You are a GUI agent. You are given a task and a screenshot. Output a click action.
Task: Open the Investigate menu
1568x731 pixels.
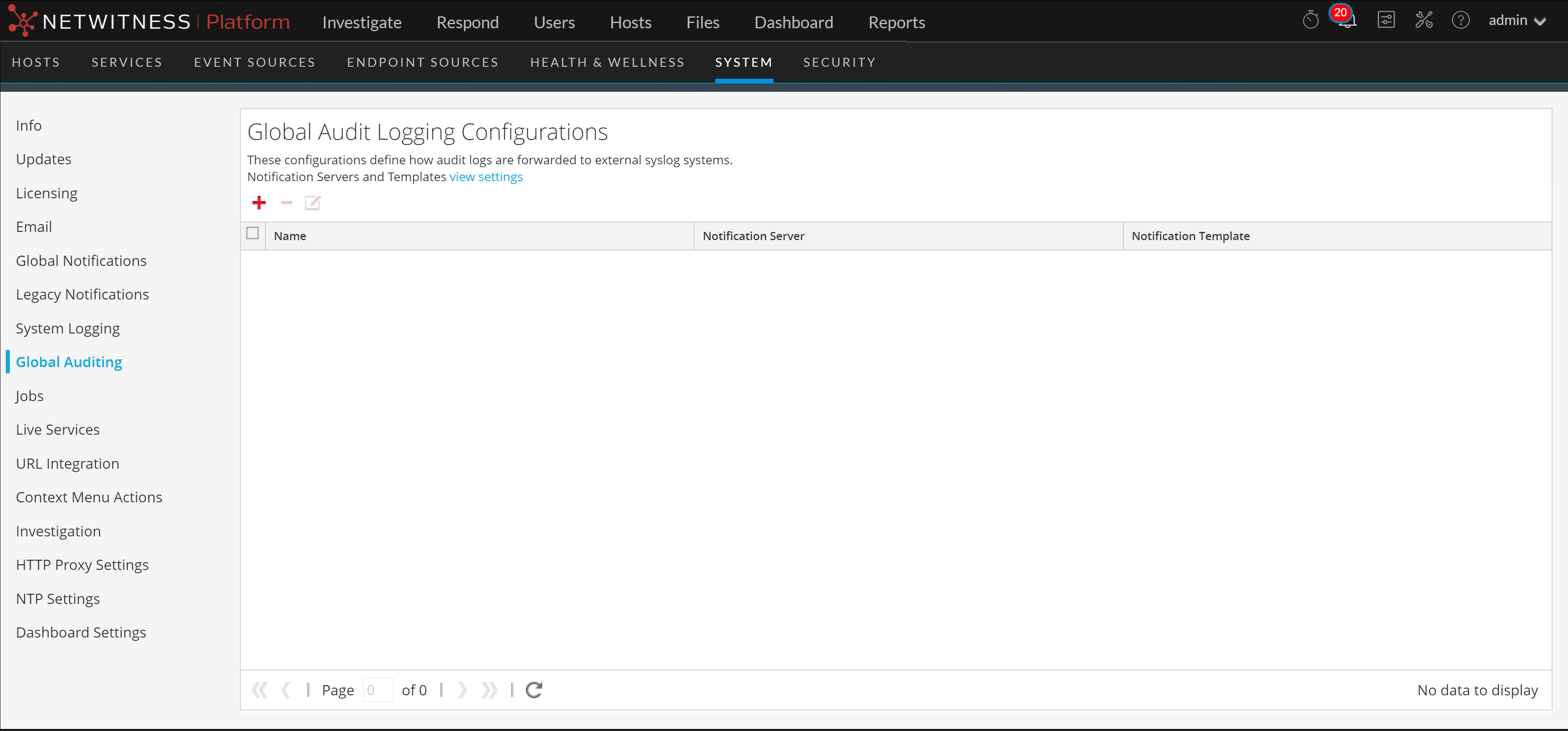[x=362, y=23]
